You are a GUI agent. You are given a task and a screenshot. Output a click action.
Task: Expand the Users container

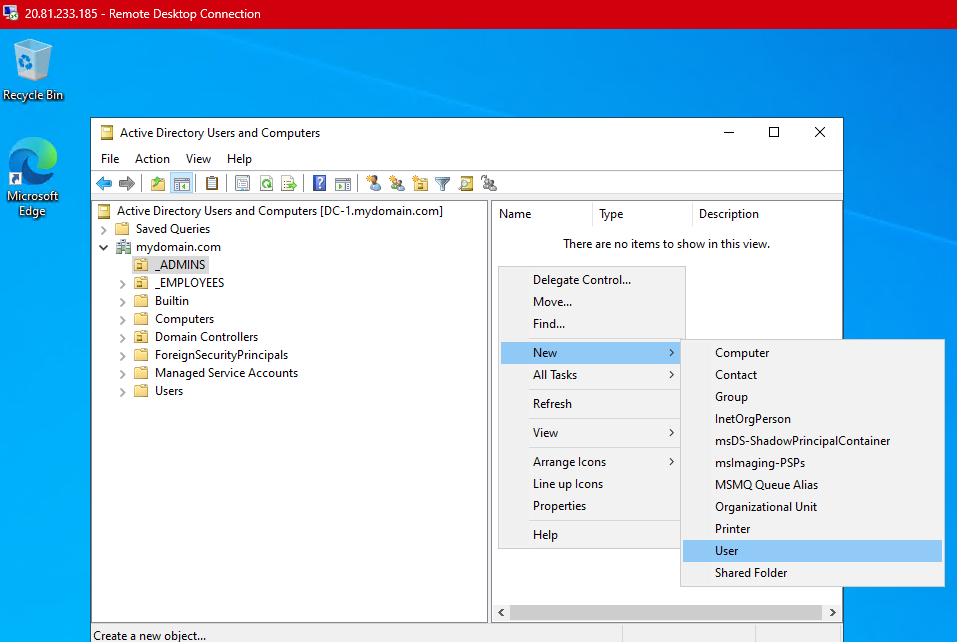click(123, 391)
